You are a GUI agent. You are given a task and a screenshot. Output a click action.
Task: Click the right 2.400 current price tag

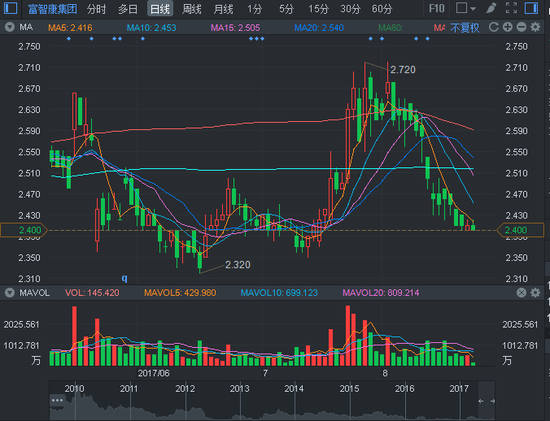pyautogui.click(x=521, y=230)
